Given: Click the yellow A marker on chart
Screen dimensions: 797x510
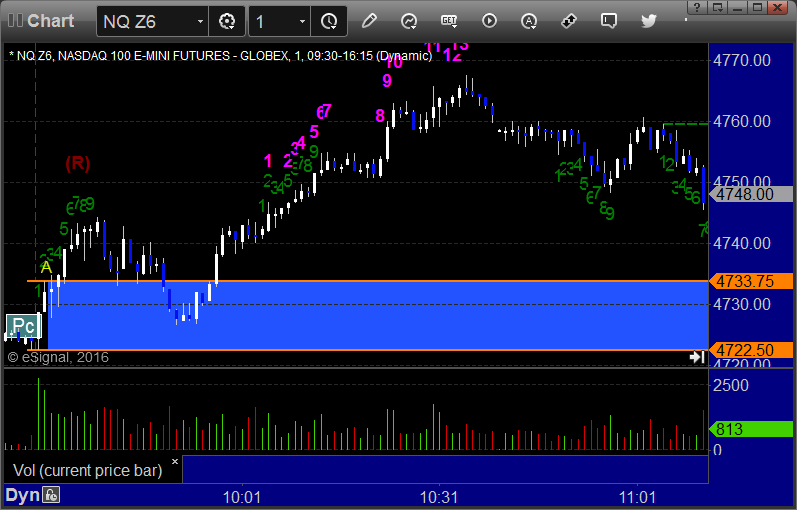Looking at the screenshot, I should 46,267.
